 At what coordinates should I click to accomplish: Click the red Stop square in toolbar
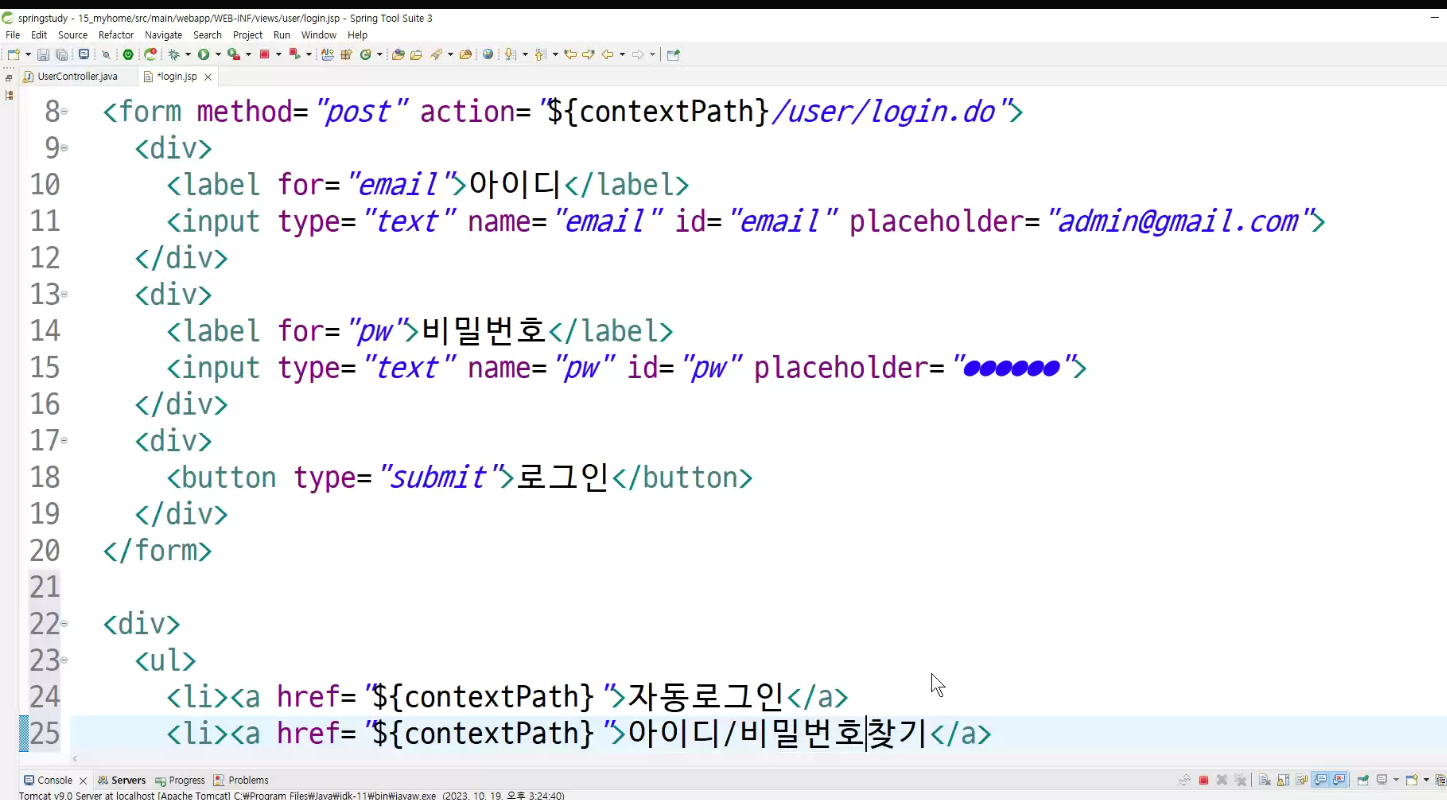click(264, 55)
